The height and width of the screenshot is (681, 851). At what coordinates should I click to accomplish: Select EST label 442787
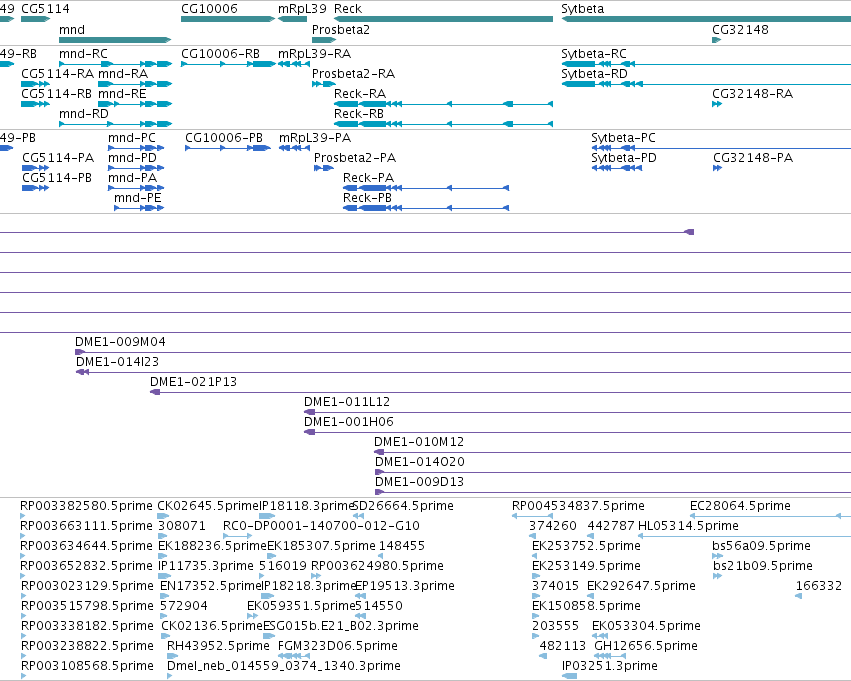pos(611,526)
